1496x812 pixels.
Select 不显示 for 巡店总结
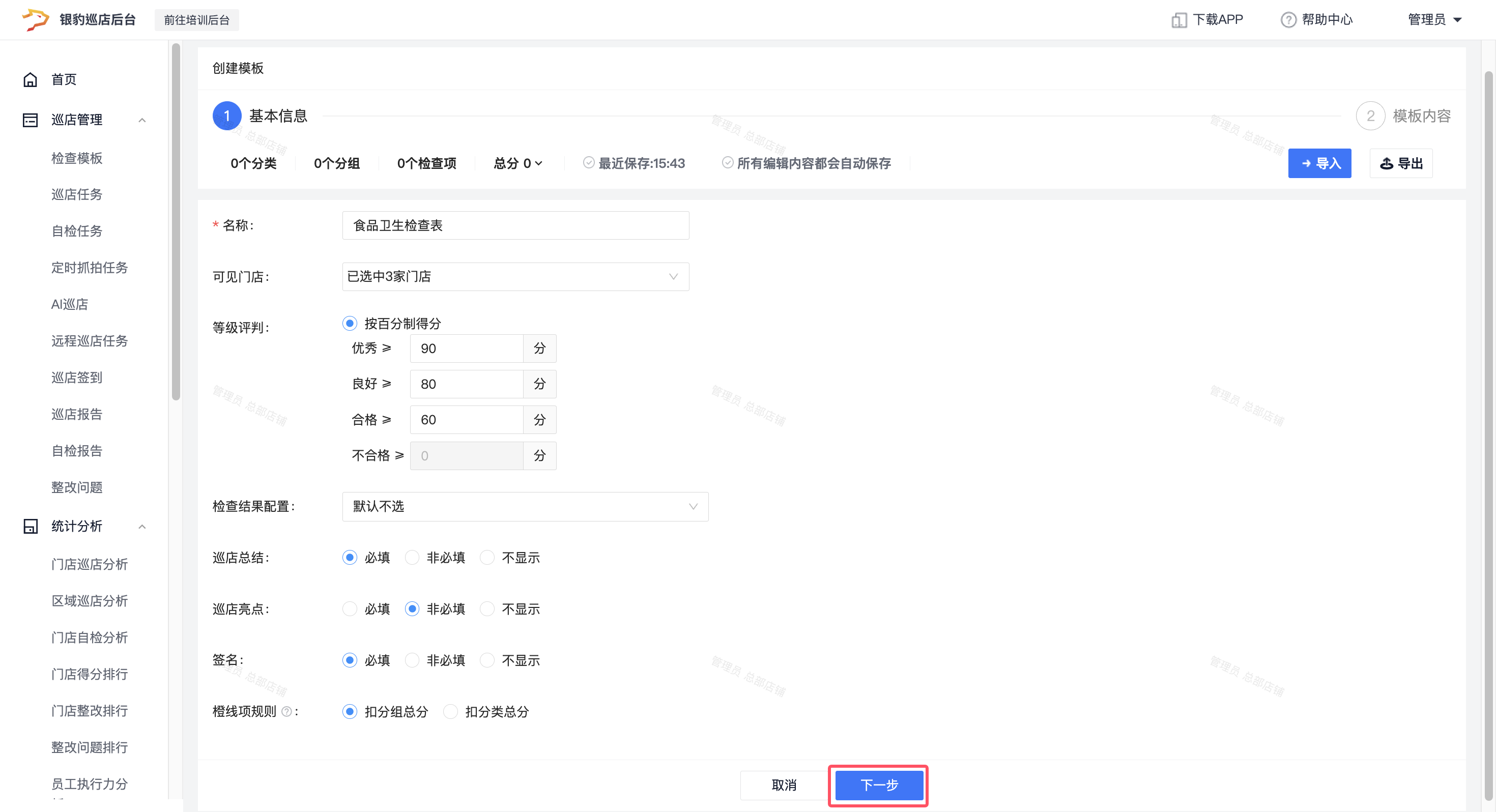click(488, 558)
